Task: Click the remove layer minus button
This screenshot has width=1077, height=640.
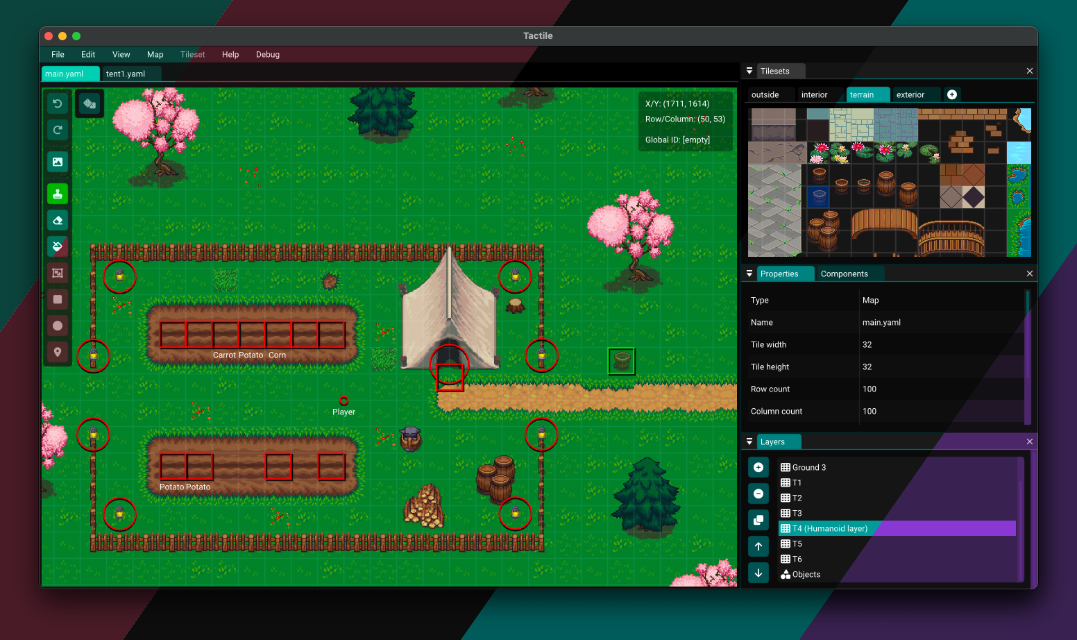Action: [758, 493]
